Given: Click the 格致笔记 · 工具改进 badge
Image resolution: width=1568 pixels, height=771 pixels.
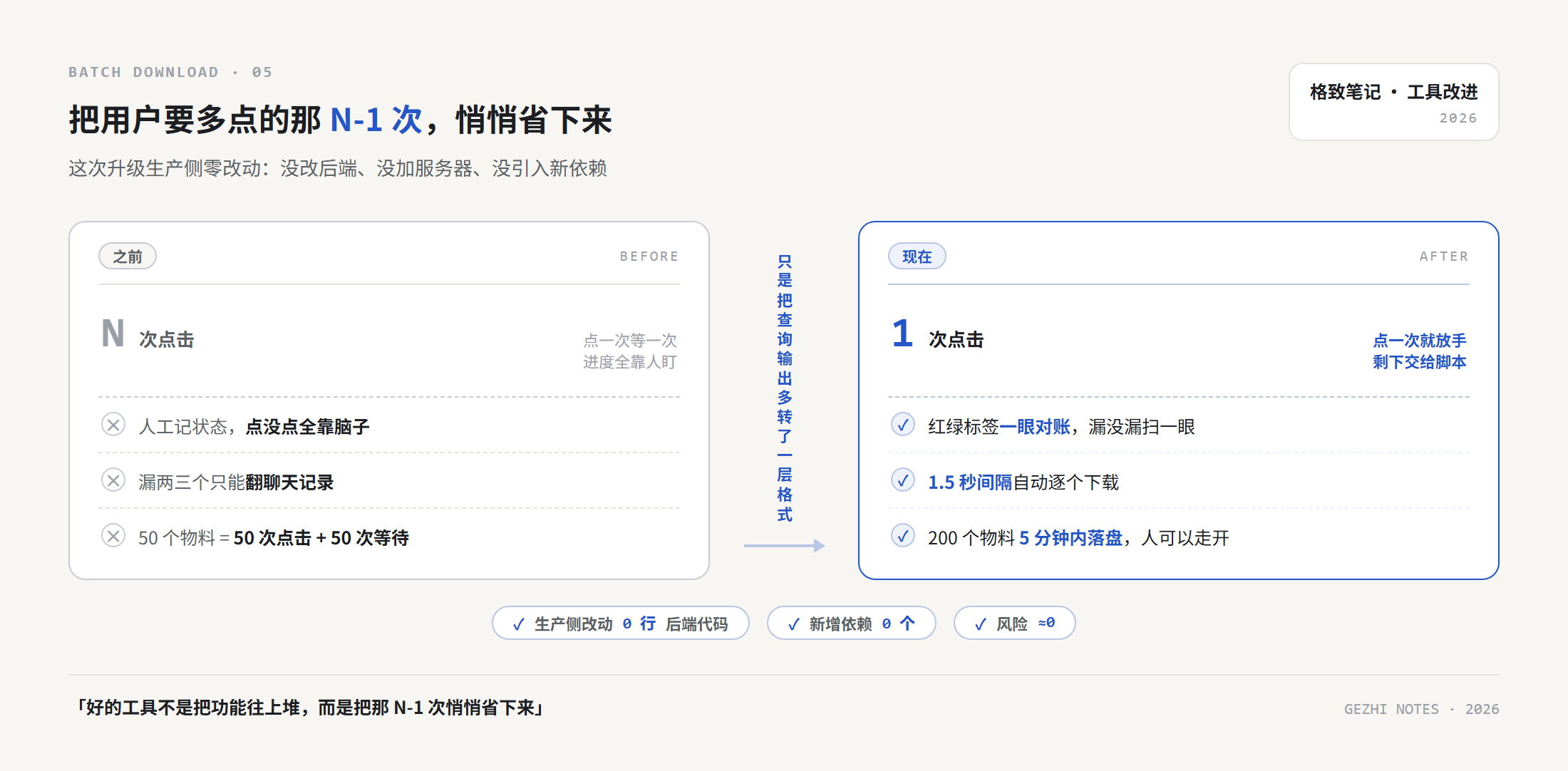Looking at the screenshot, I should [1393, 102].
